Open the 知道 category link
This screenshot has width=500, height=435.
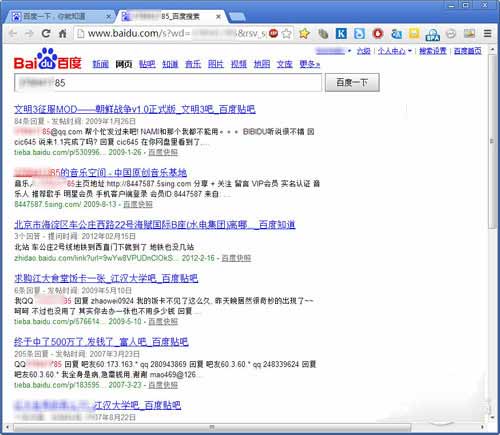170,64
